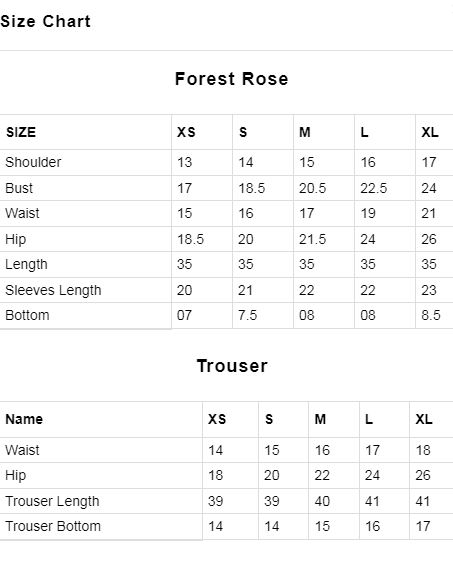Select the Trouser Length row label

(52, 501)
